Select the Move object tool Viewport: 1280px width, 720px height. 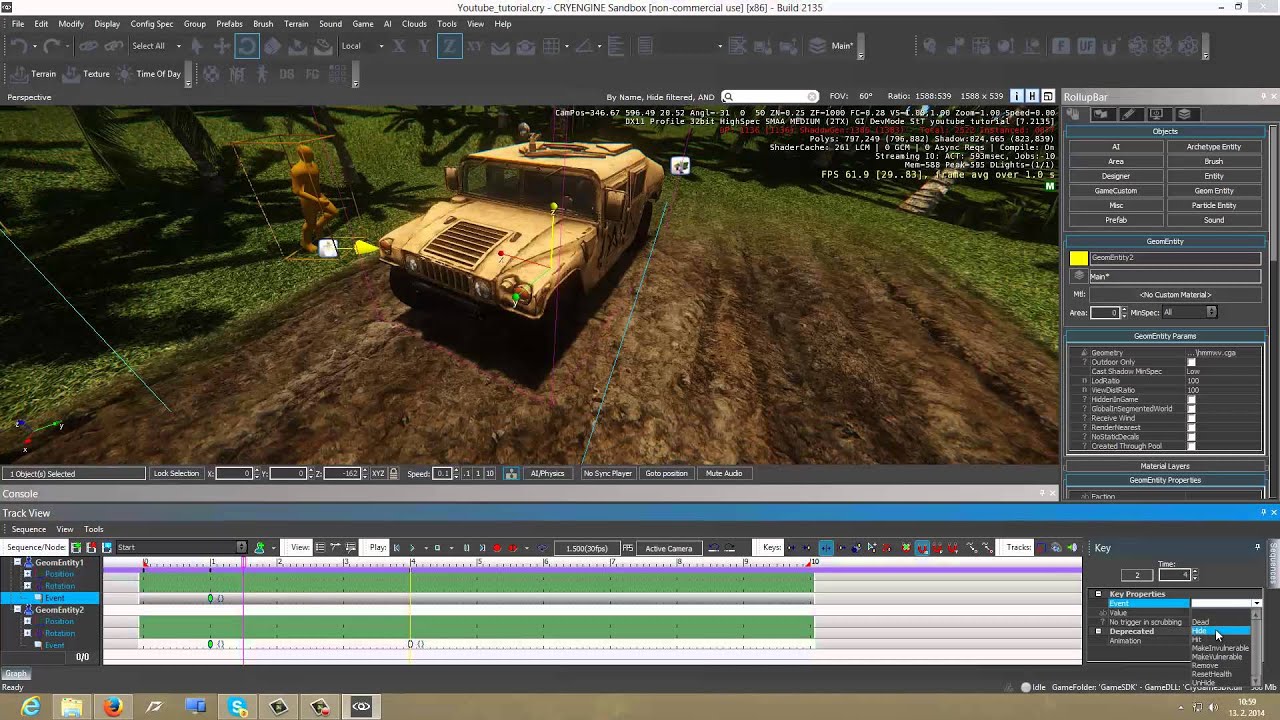click(221, 46)
